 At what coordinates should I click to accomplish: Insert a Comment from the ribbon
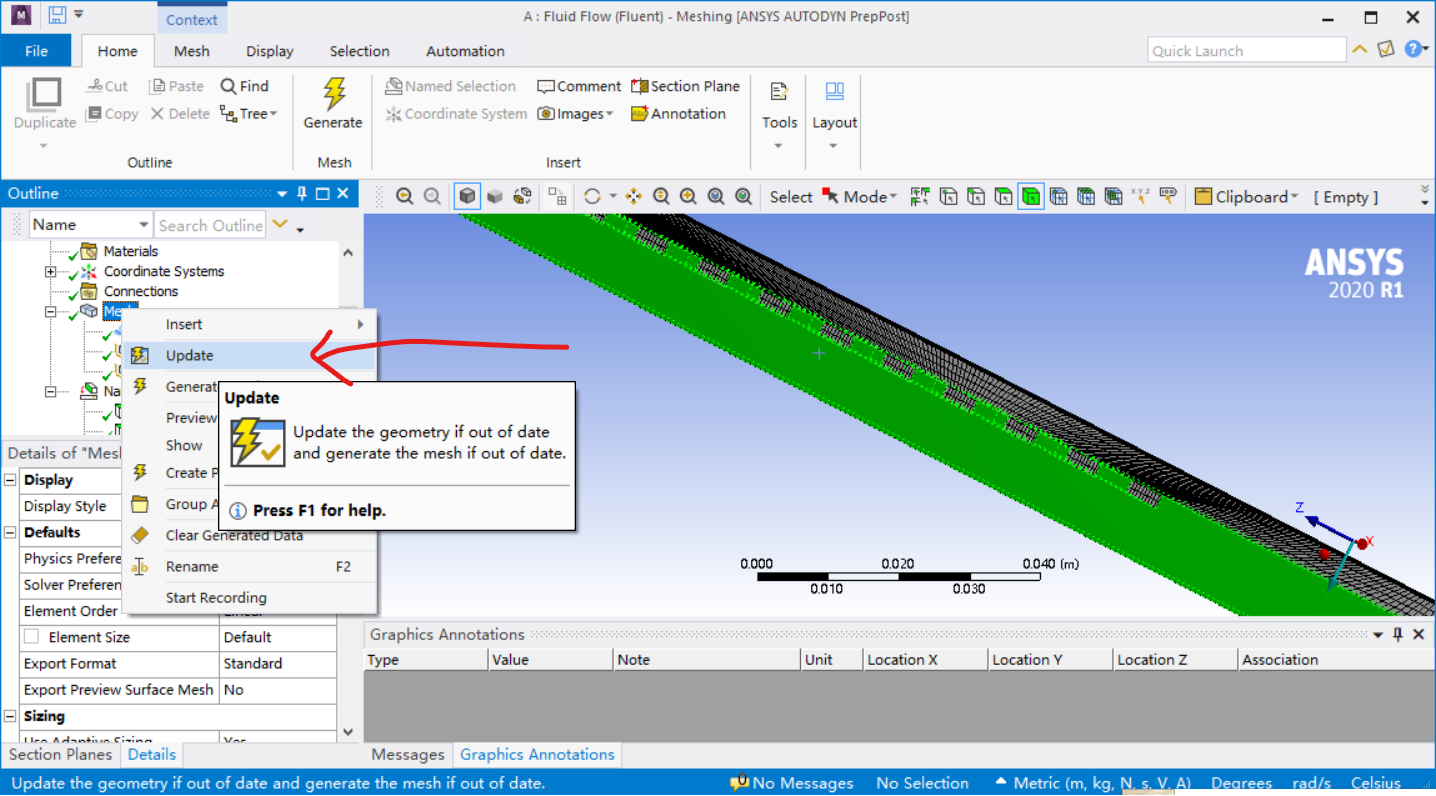point(579,86)
